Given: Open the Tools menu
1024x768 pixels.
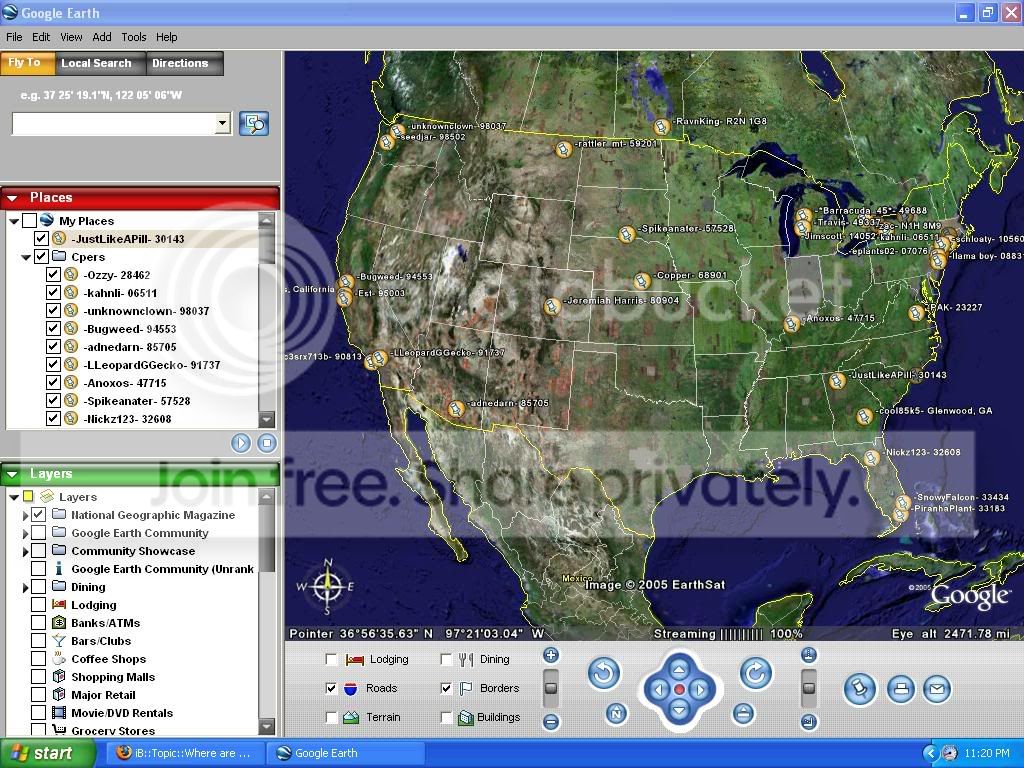Looking at the screenshot, I should pos(134,37).
